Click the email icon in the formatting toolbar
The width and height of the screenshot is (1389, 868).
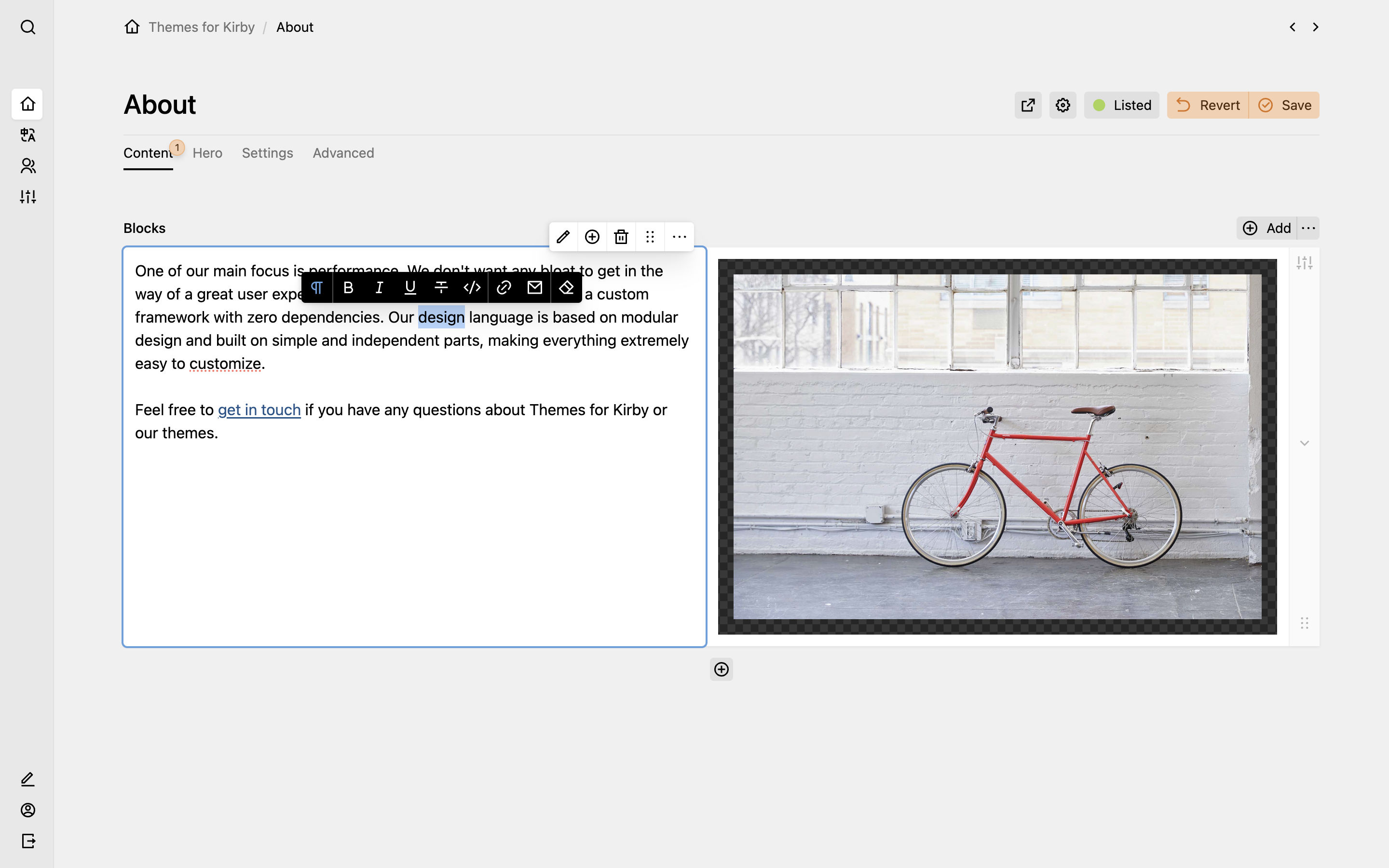pos(534,287)
